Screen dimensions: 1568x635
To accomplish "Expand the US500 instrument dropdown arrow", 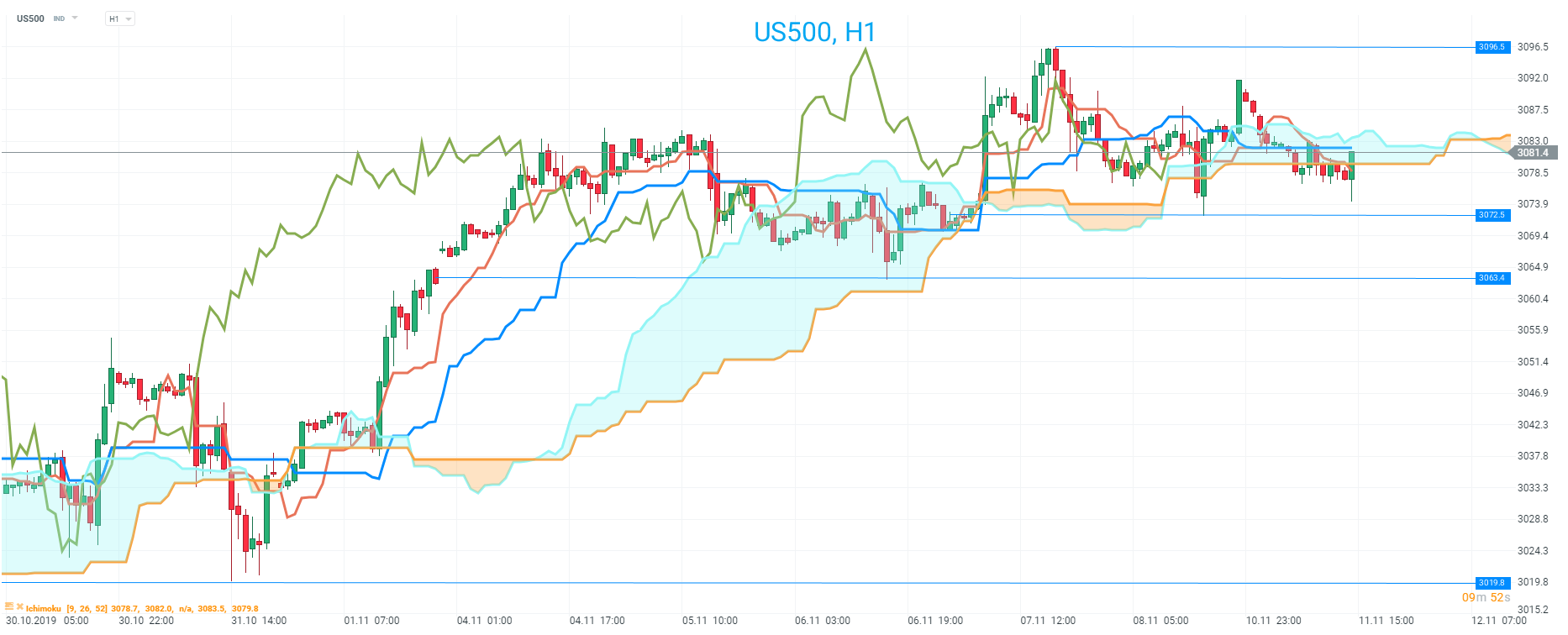I will [x=75, y=18].
